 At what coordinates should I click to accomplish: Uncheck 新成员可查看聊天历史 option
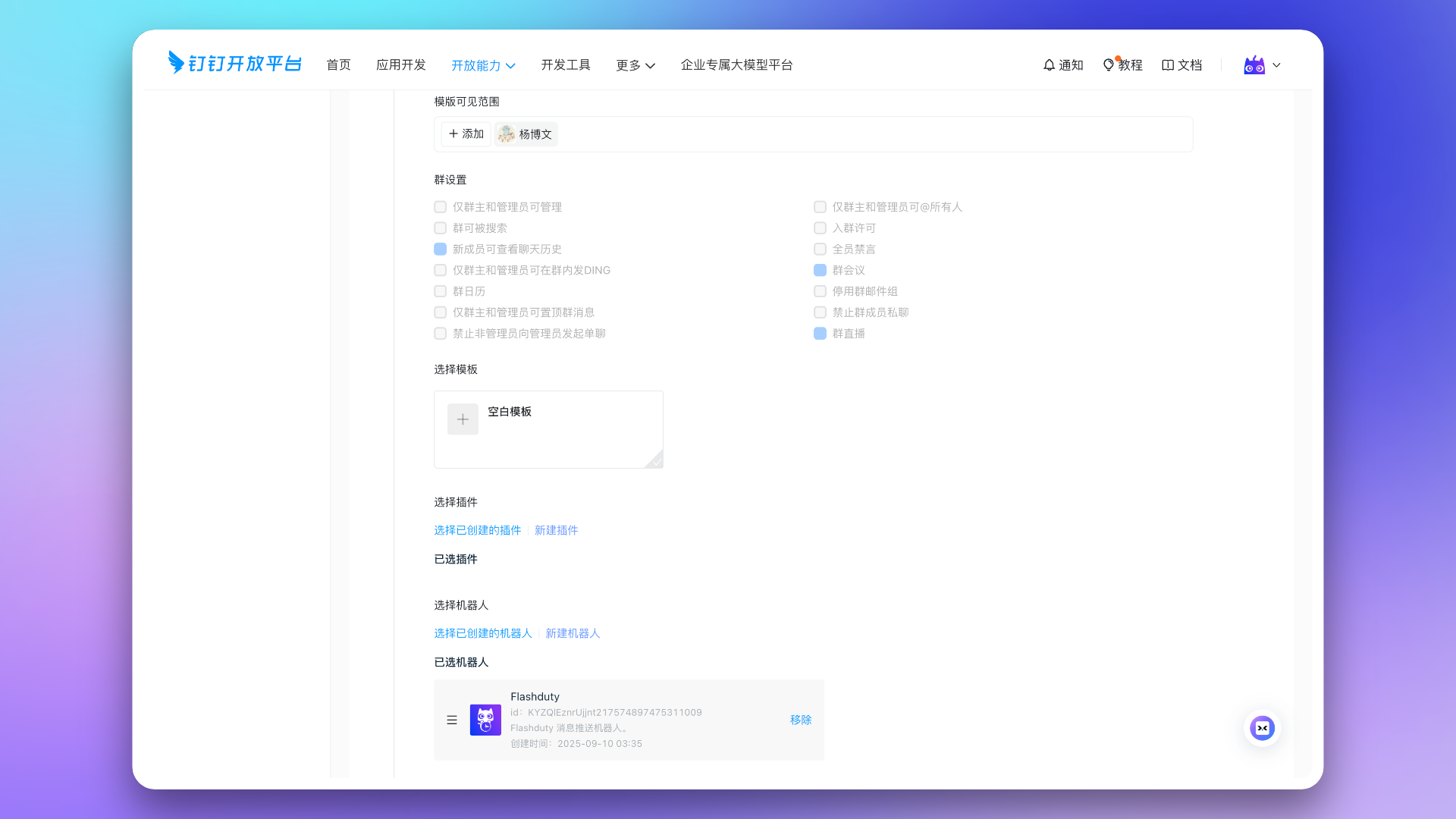(440, 249)
